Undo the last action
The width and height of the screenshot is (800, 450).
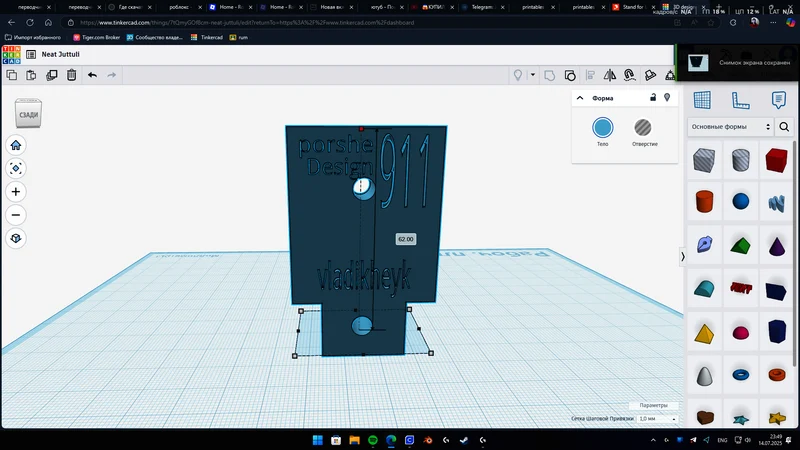click(92, 75)
